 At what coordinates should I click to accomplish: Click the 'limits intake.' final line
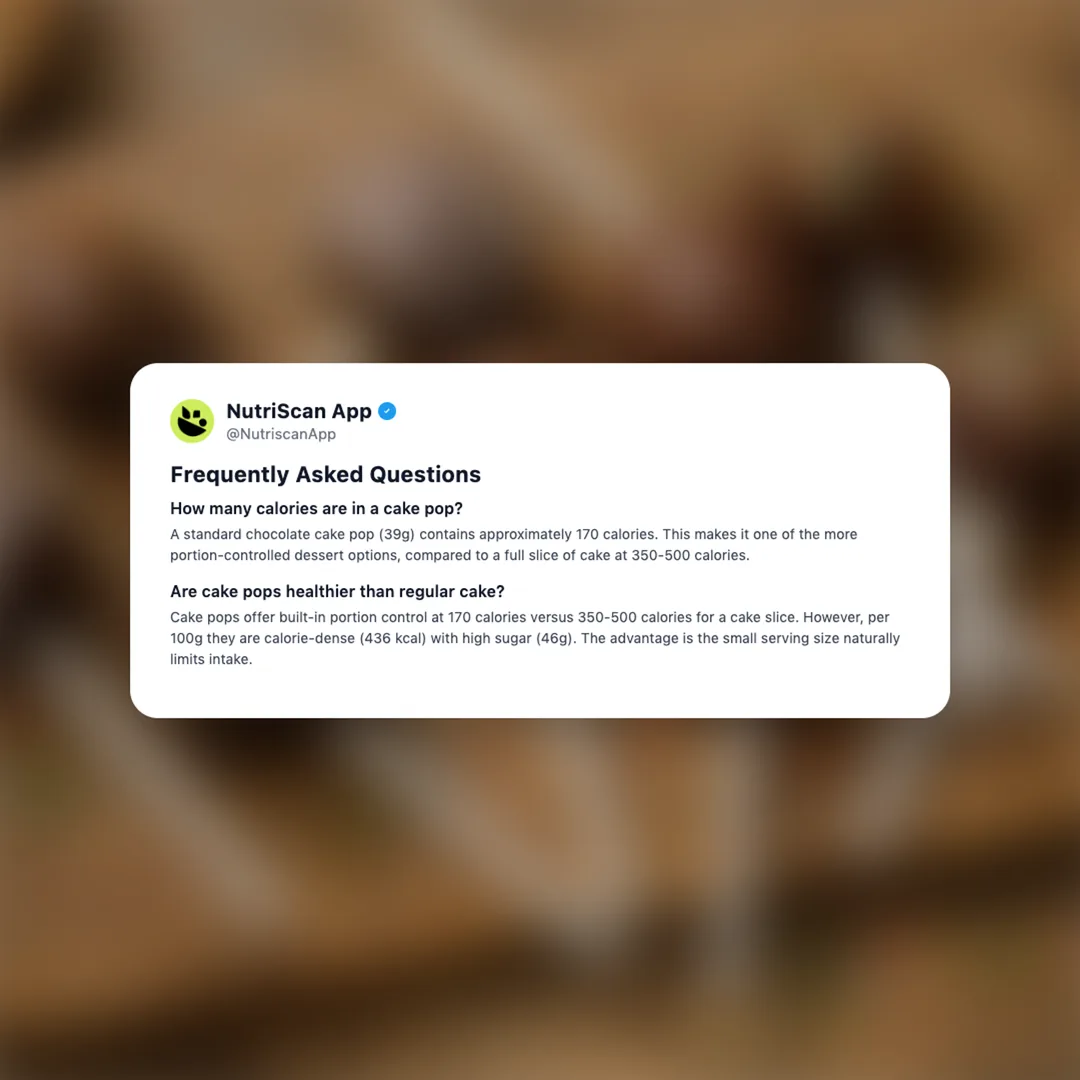[x=211, y=659]
